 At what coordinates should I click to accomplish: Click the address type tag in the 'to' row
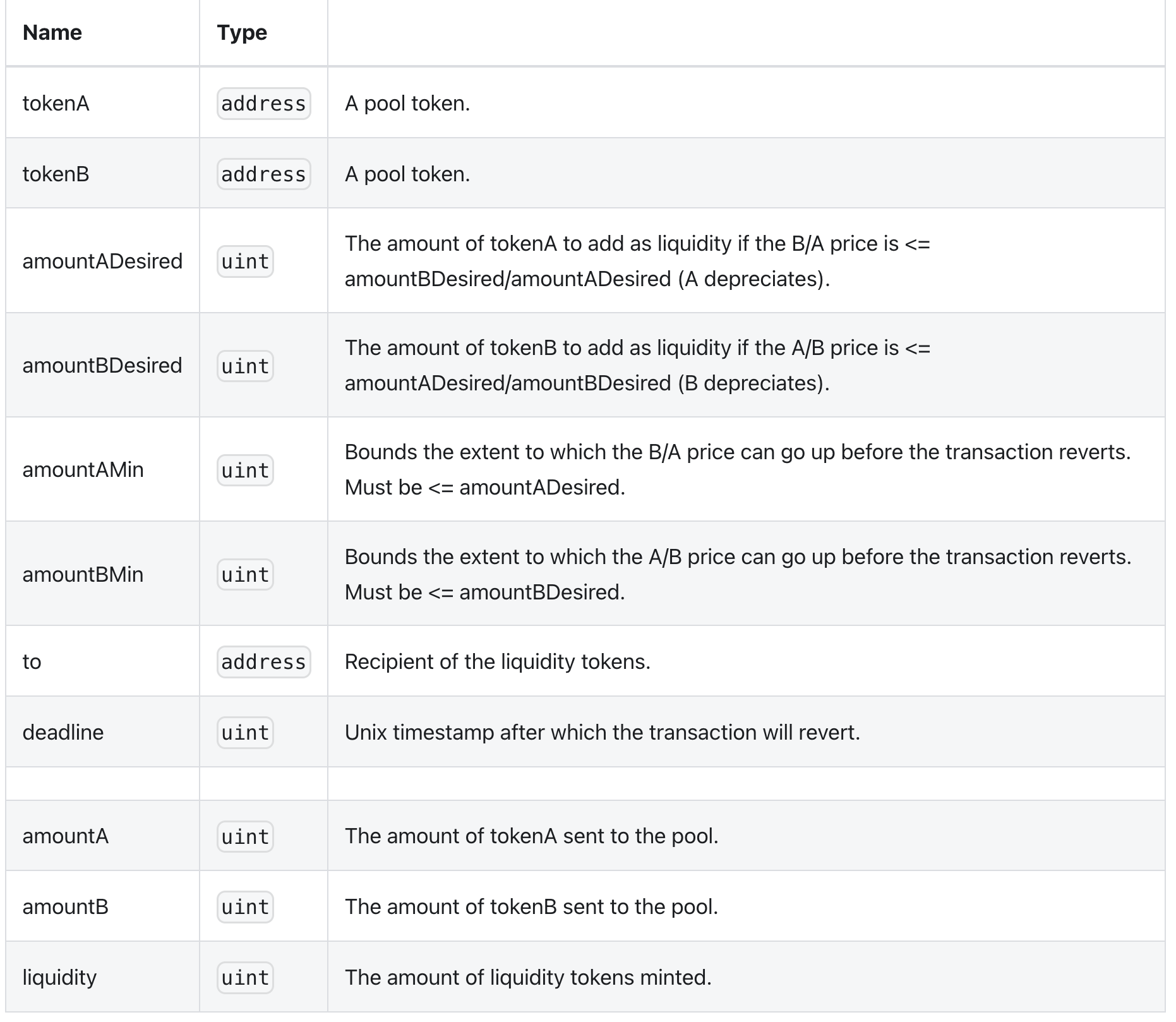[x=264, y=662]
